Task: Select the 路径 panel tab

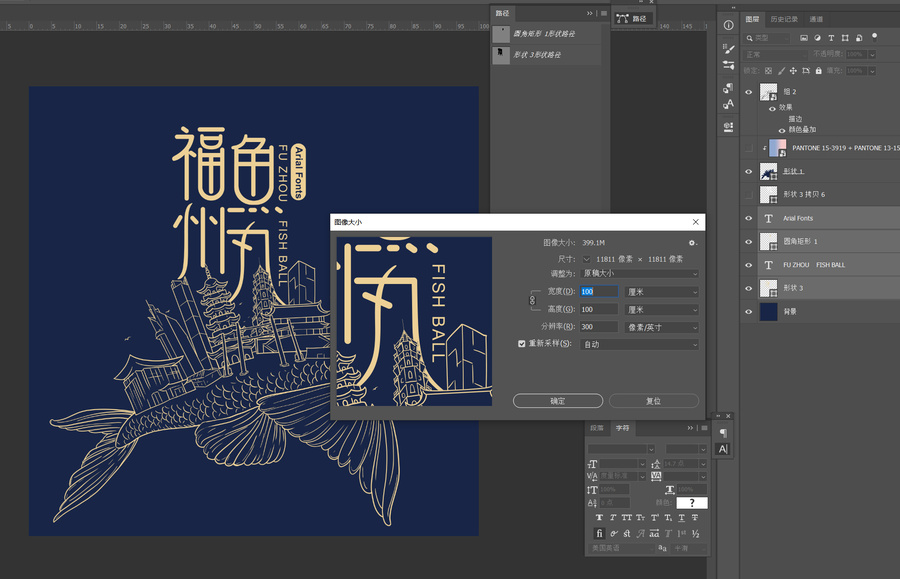Action: coord(502,13)
